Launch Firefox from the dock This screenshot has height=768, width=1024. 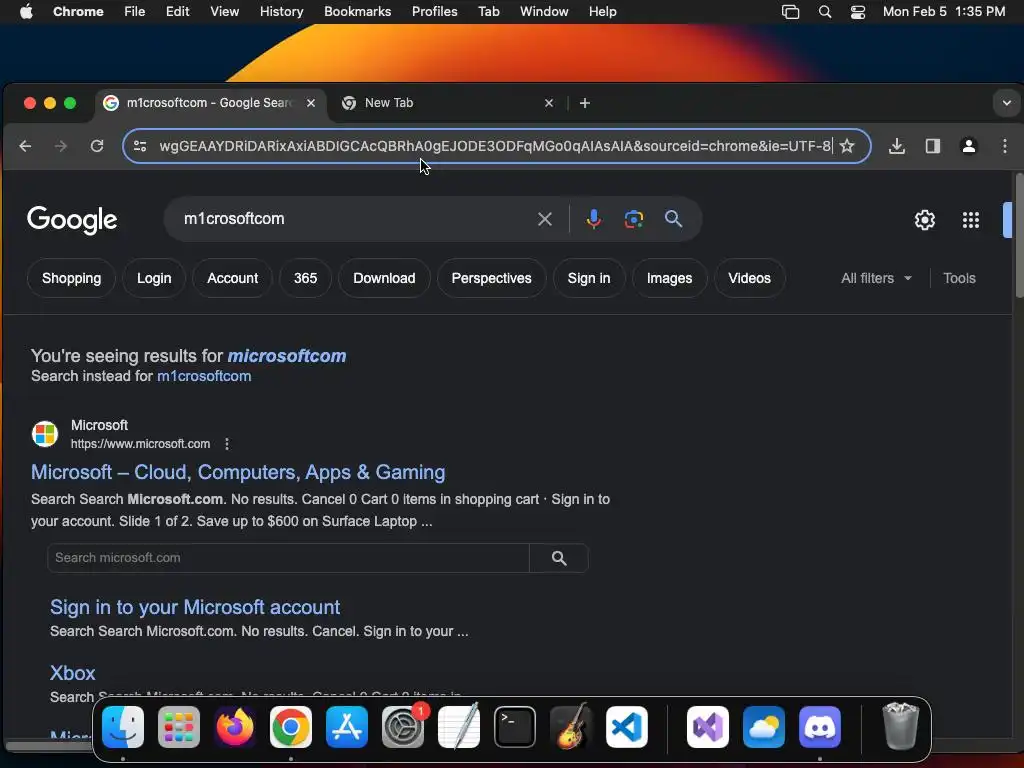[234, 727]
